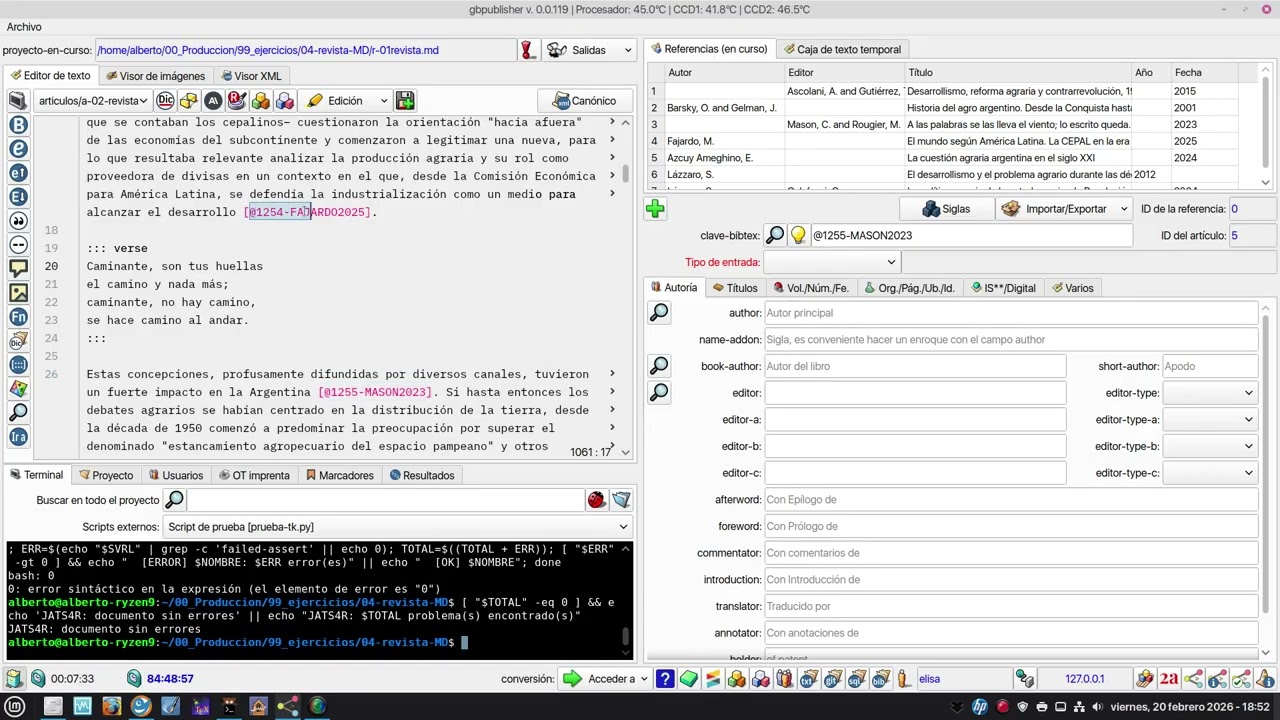
Task: Click the blue question-mark help icon
Action: pyautogui.click(x=665, y=679)
